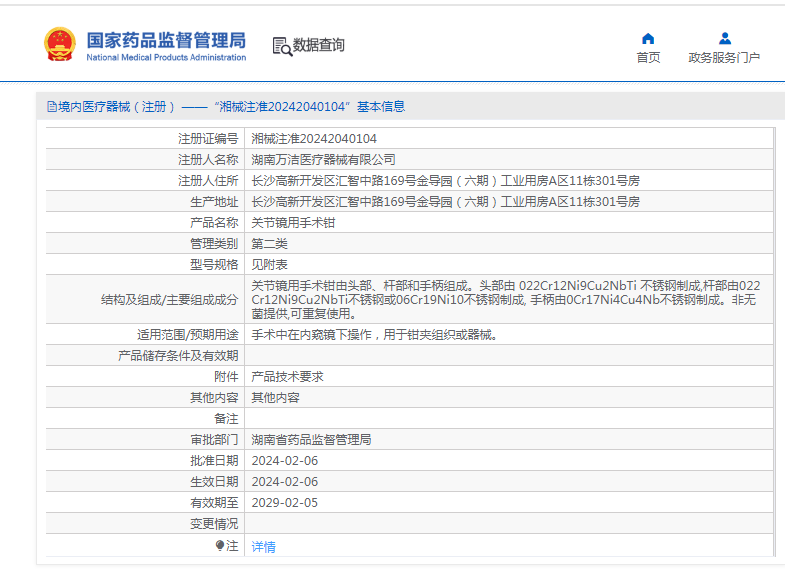
Task: Click the 有效期至 value 2029-02-05
Action: point(285,503)
